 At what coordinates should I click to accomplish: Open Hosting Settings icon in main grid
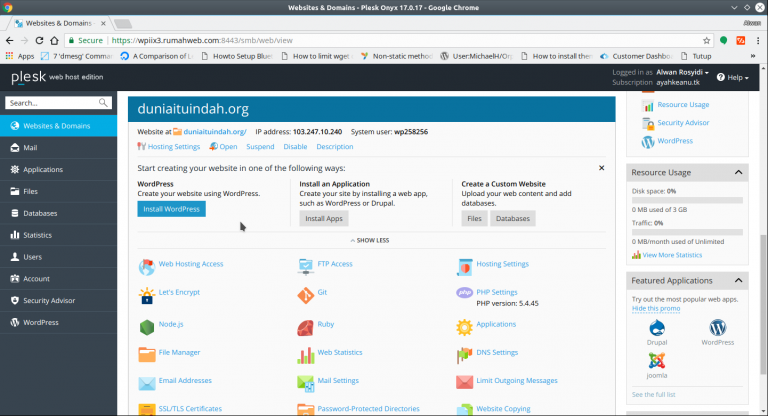tap(464, 267)
